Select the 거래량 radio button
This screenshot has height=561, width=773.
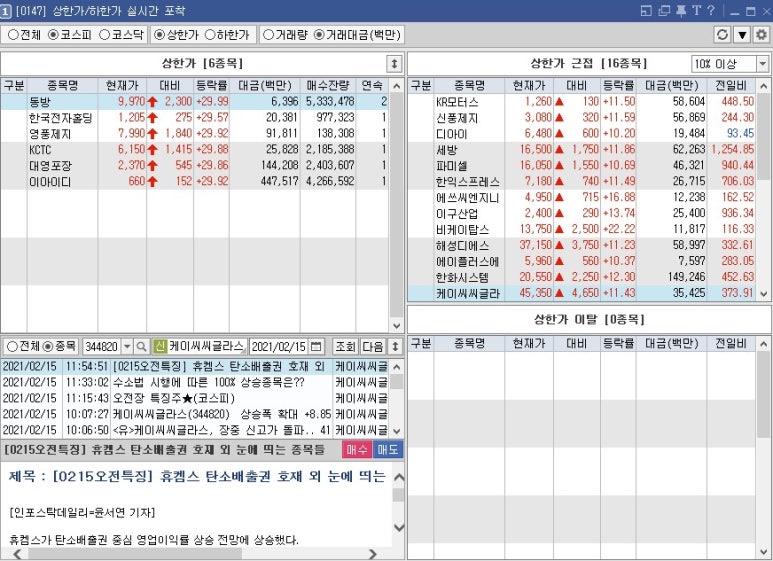pos(268,35)
